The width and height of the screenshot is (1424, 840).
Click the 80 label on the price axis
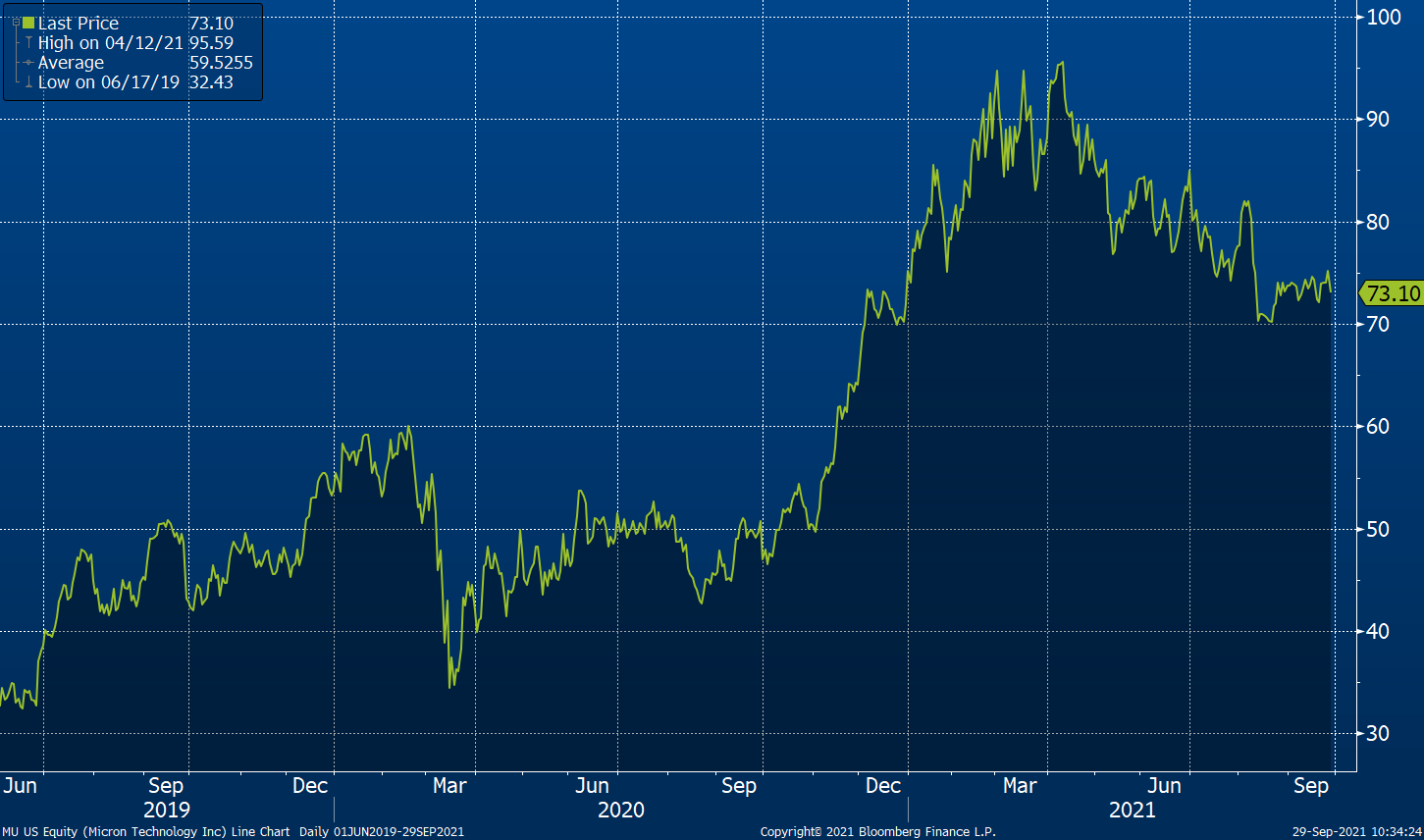[x=1378, y=222]
